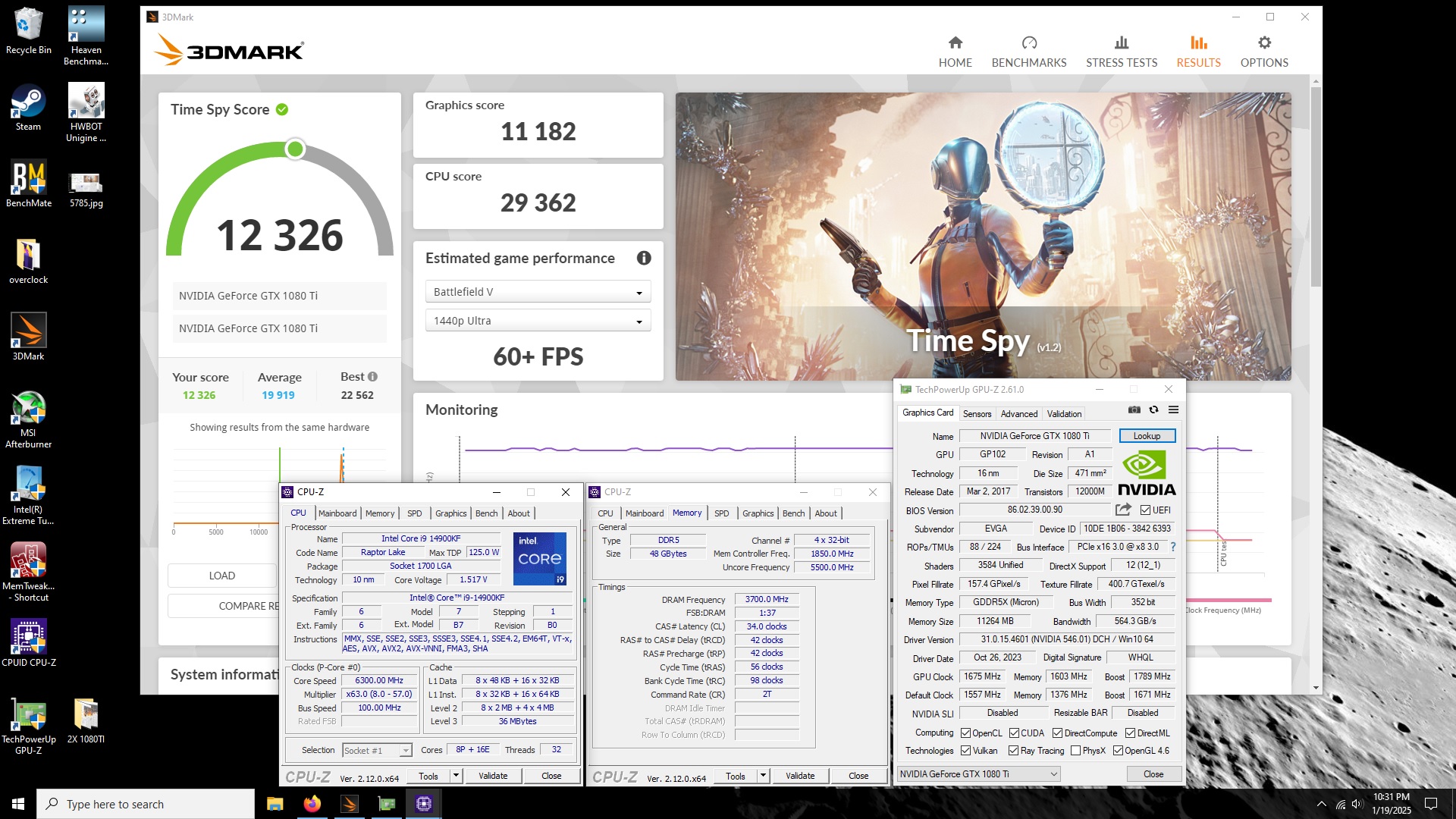Toggle the DirectCompute checkbox in GPU-Z

click(x=1057, y=733)
